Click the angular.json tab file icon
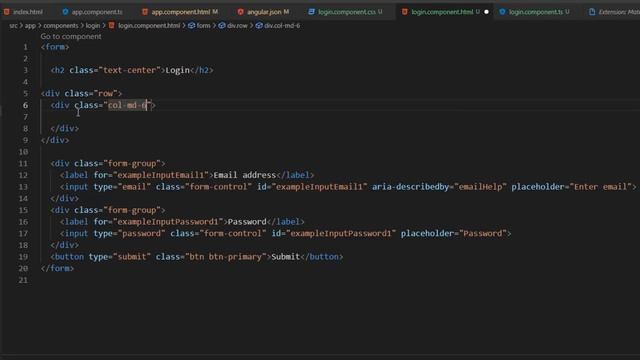This screenshot has height=360, width=640. point(240,12)
